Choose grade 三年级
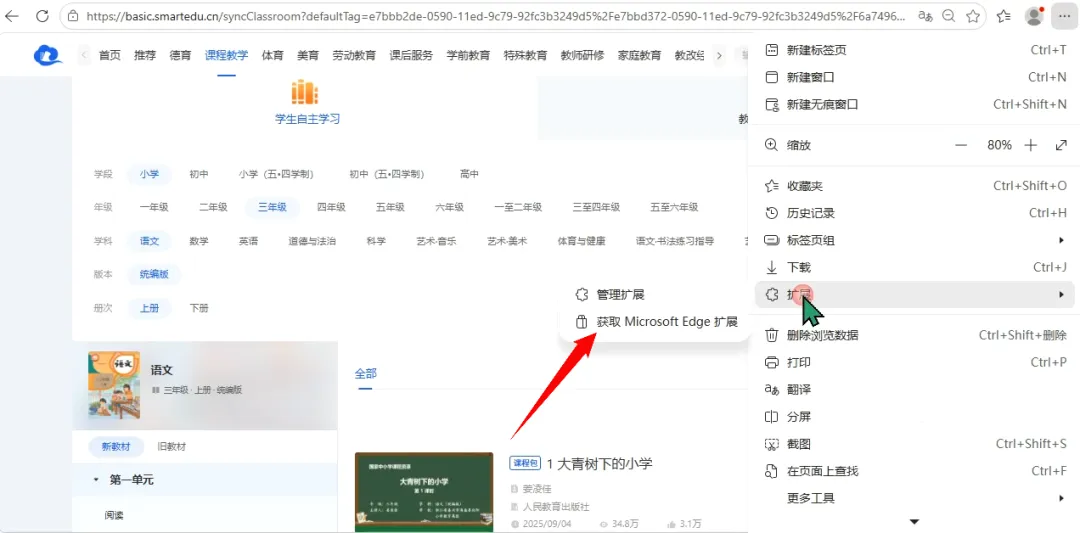 [x=272, y=207]
